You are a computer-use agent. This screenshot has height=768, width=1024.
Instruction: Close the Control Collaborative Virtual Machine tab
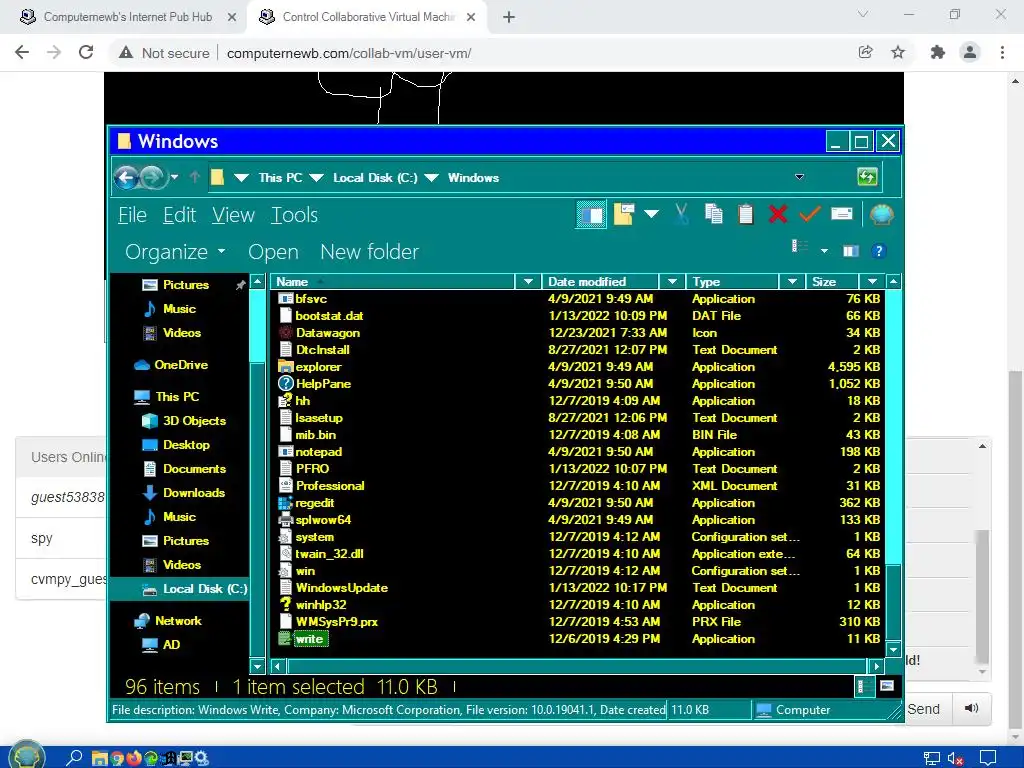point(471,17)
